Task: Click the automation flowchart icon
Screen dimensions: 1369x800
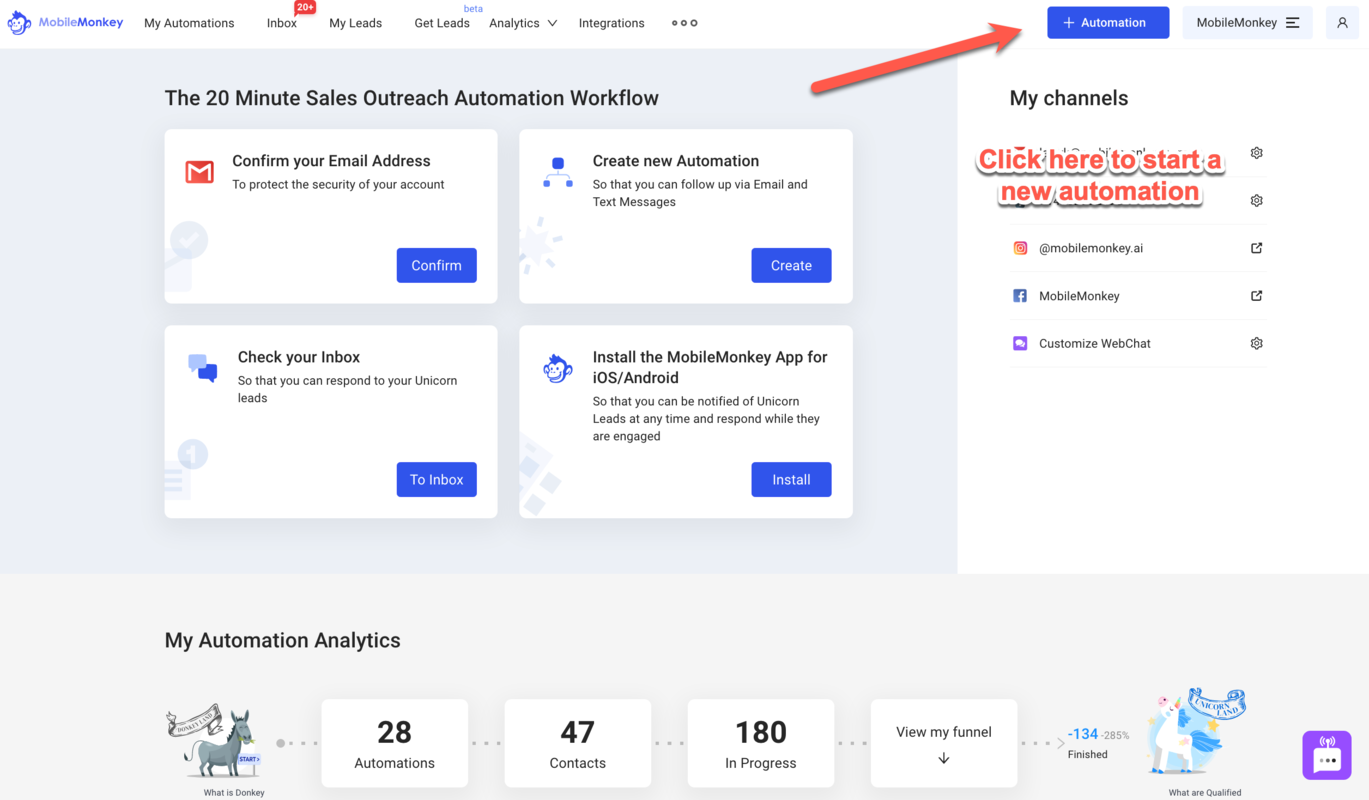Action: pyautogui.click(x=558, y=172)
